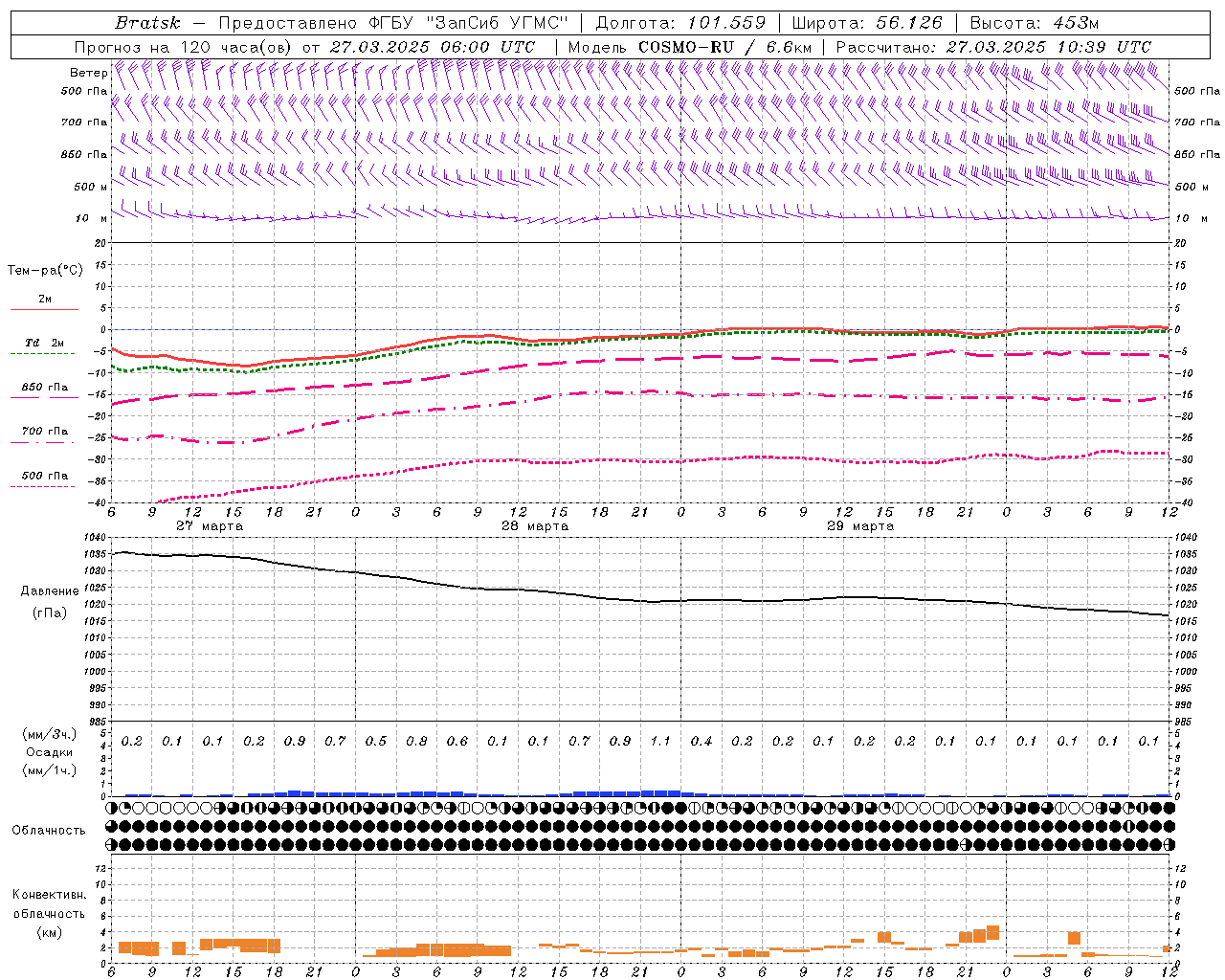Image resolution: width=1225 pixels, height=980 pixels.
Task: Click the (км) unit label of convective panel
Action: coord(50,932)
